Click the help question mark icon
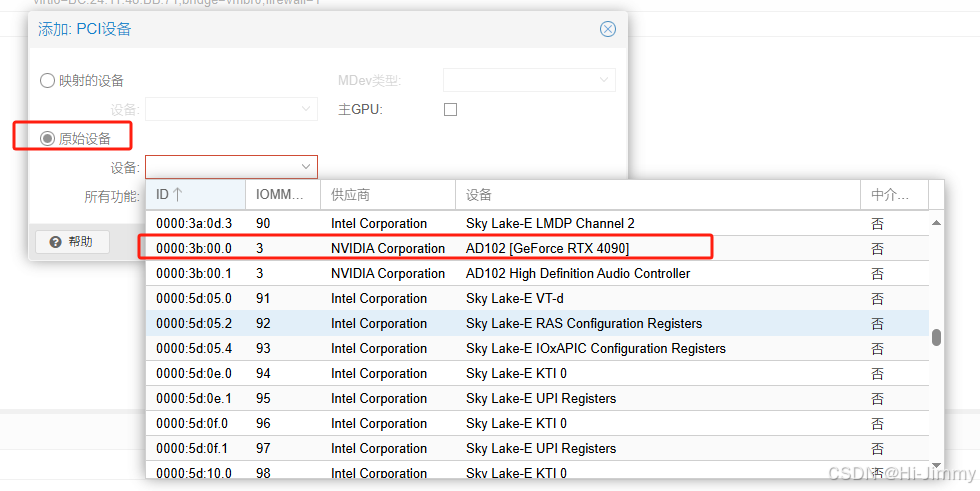Image resolution: width=980 pixels, height=491 pixels. pos(55,242)
